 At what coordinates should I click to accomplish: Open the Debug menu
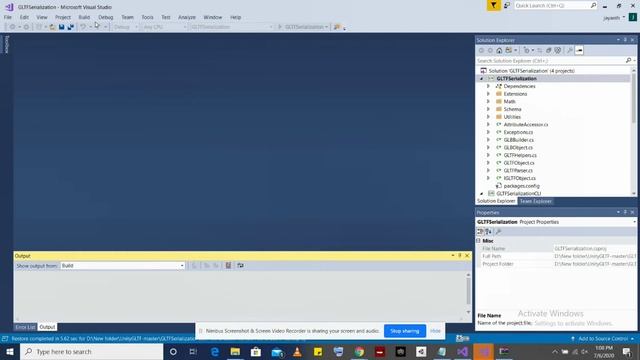(105, 17)
